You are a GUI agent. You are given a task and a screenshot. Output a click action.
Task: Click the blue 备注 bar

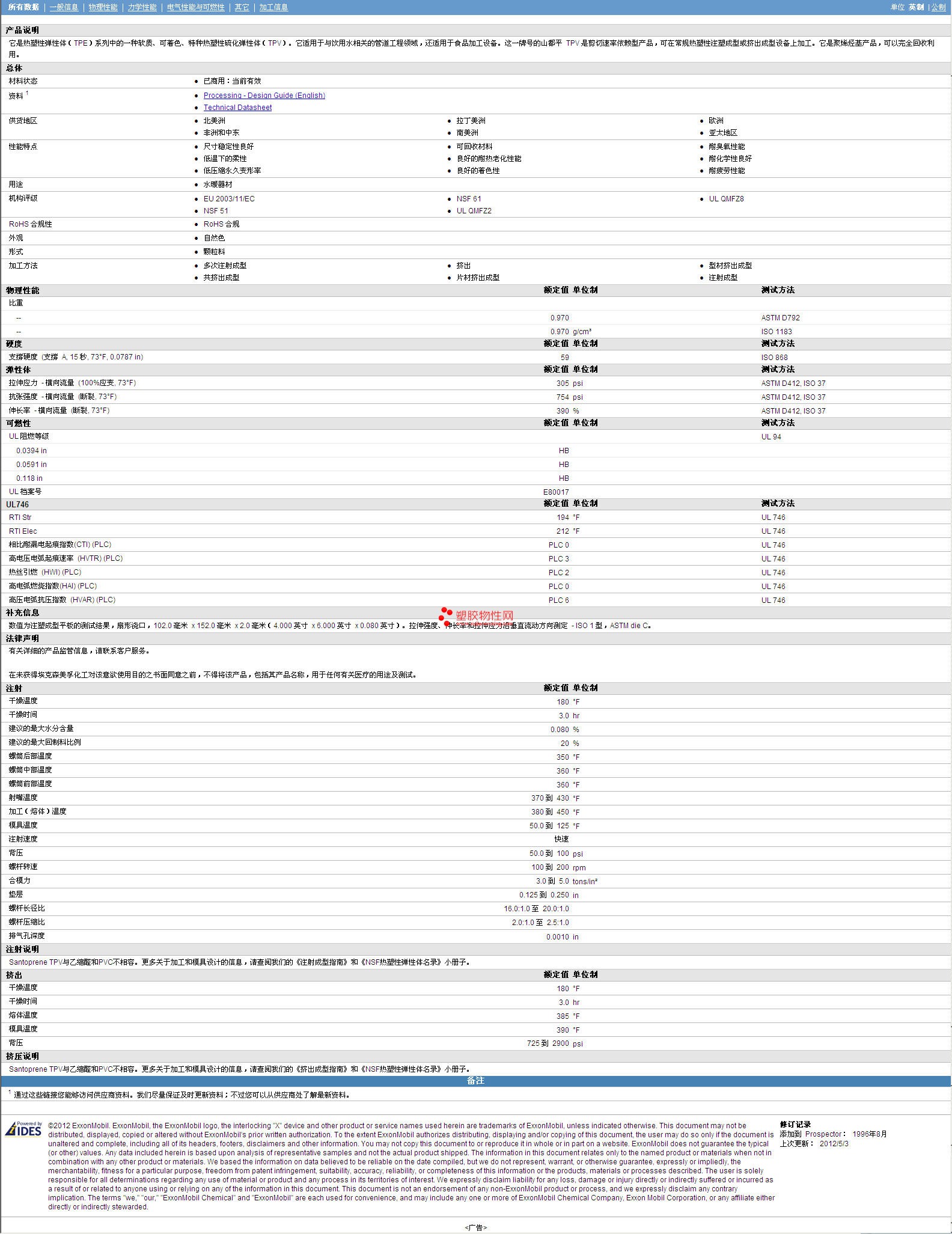(475, 1081)
